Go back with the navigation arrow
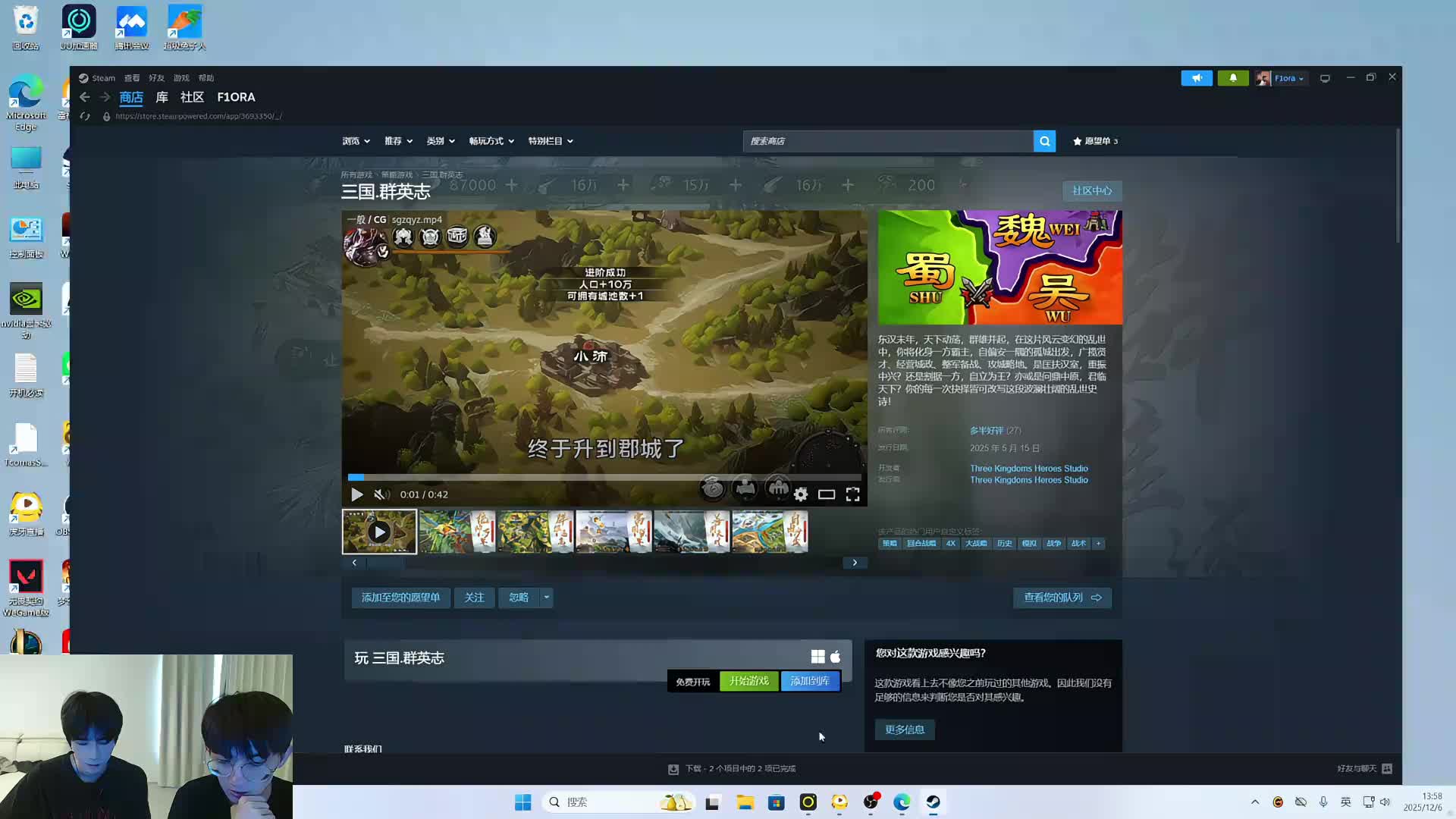 [85, 97]
